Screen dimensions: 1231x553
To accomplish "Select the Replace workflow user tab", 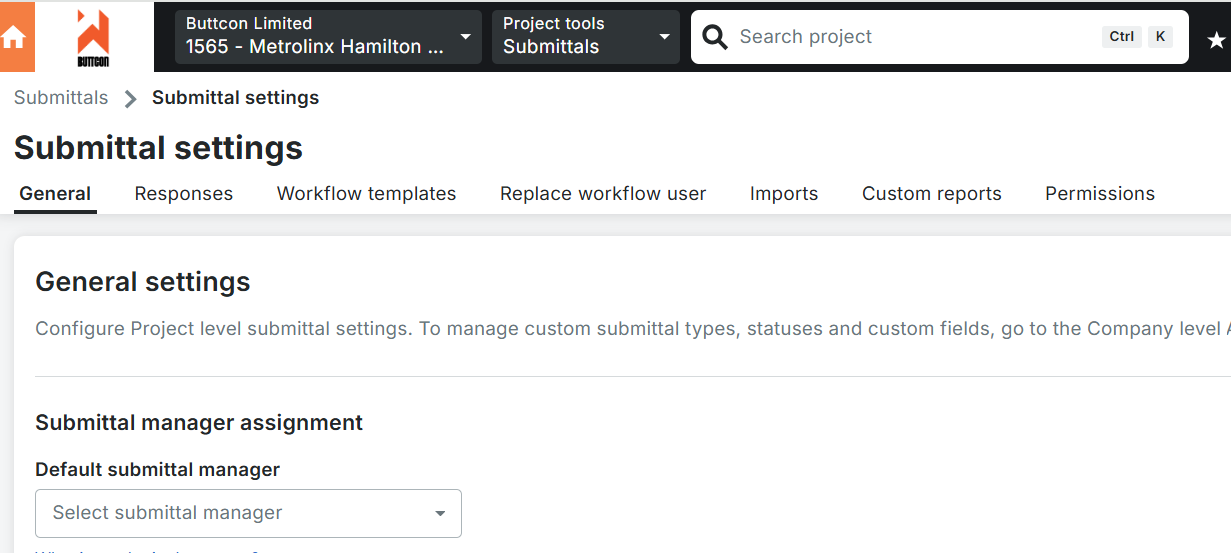I will [x=603, y=194].
